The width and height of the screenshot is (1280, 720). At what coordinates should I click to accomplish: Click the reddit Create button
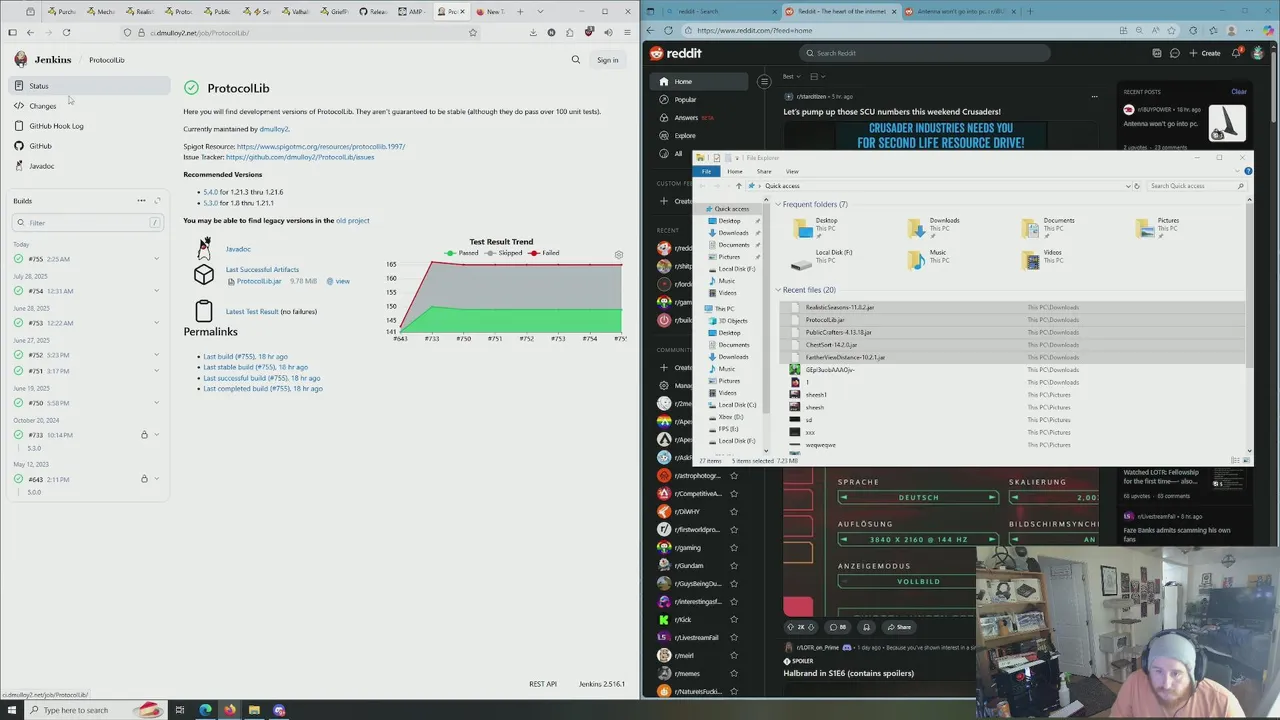coord(1205,53)
